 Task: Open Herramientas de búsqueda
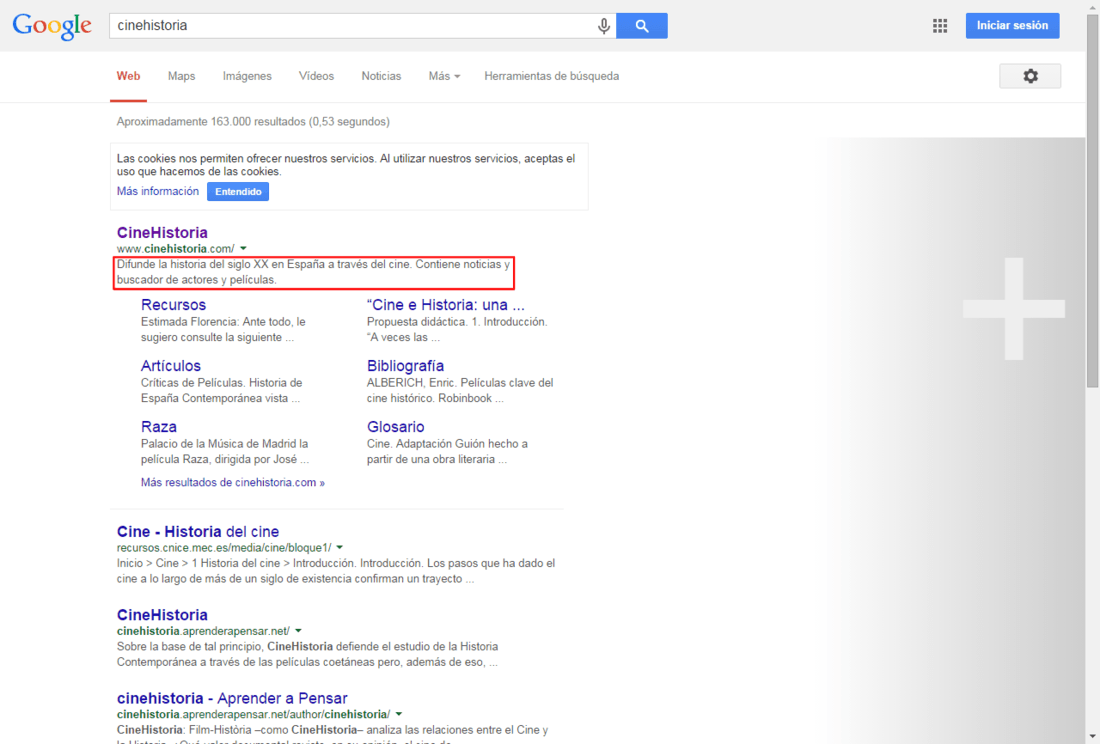tap(551, 76)
